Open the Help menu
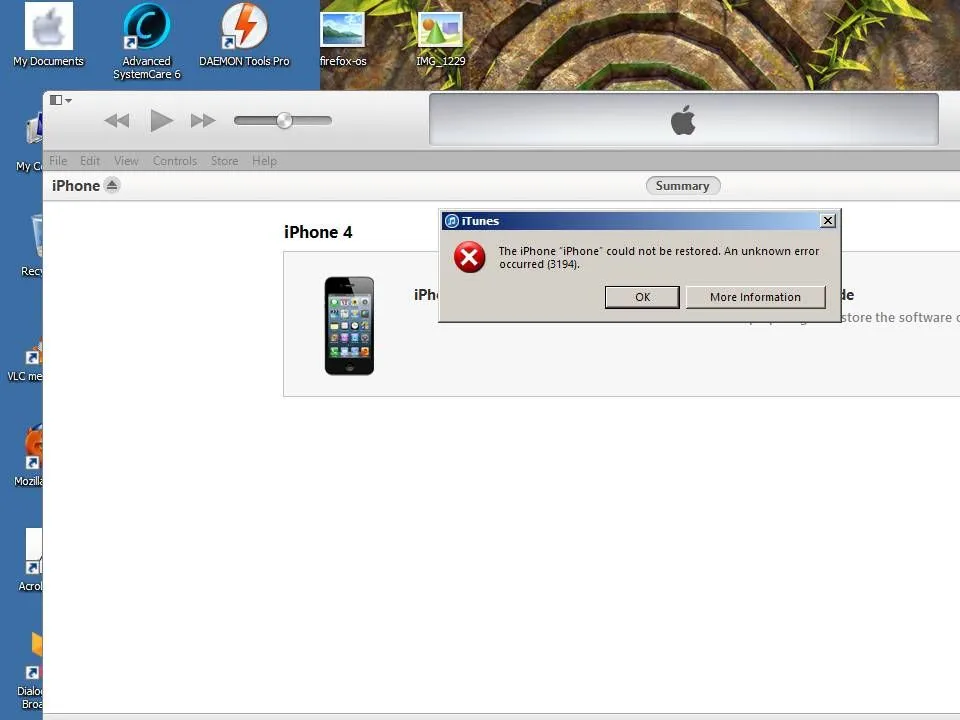The width and height of the screenshot is (960, 720). point(264,161)
